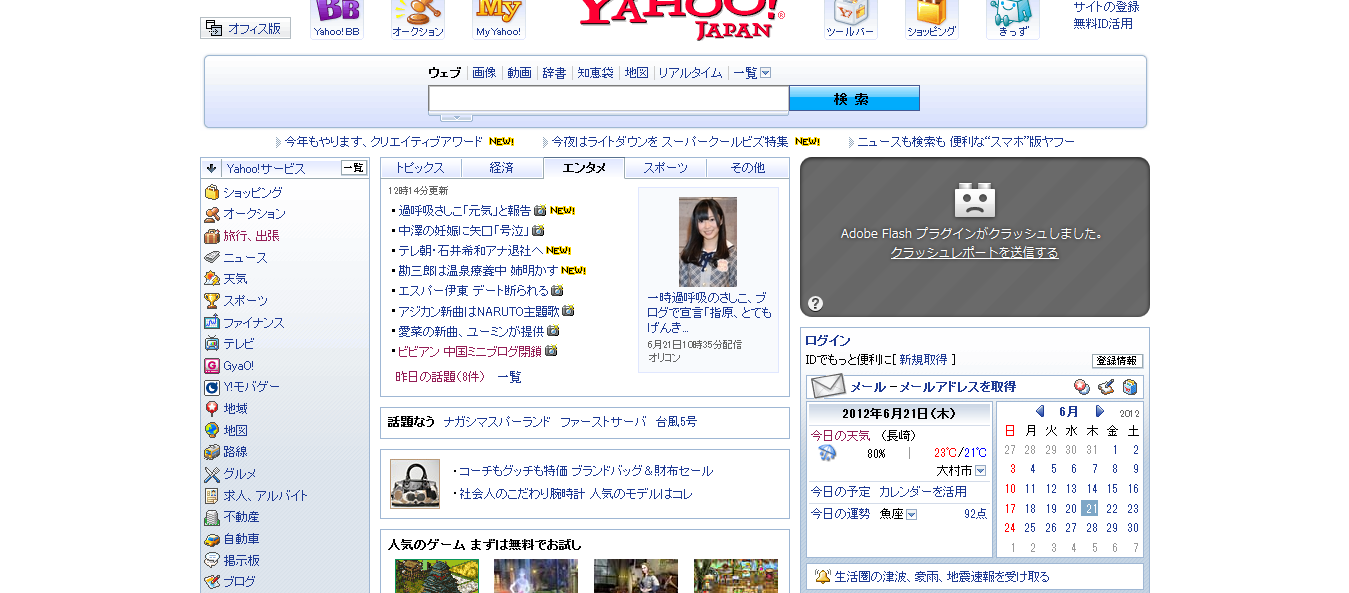The height and width of the screenshot is (593, 1349).
Task: Click the Map (地図) globe icon
Action: pyautogui.click(x=212, y=430)
